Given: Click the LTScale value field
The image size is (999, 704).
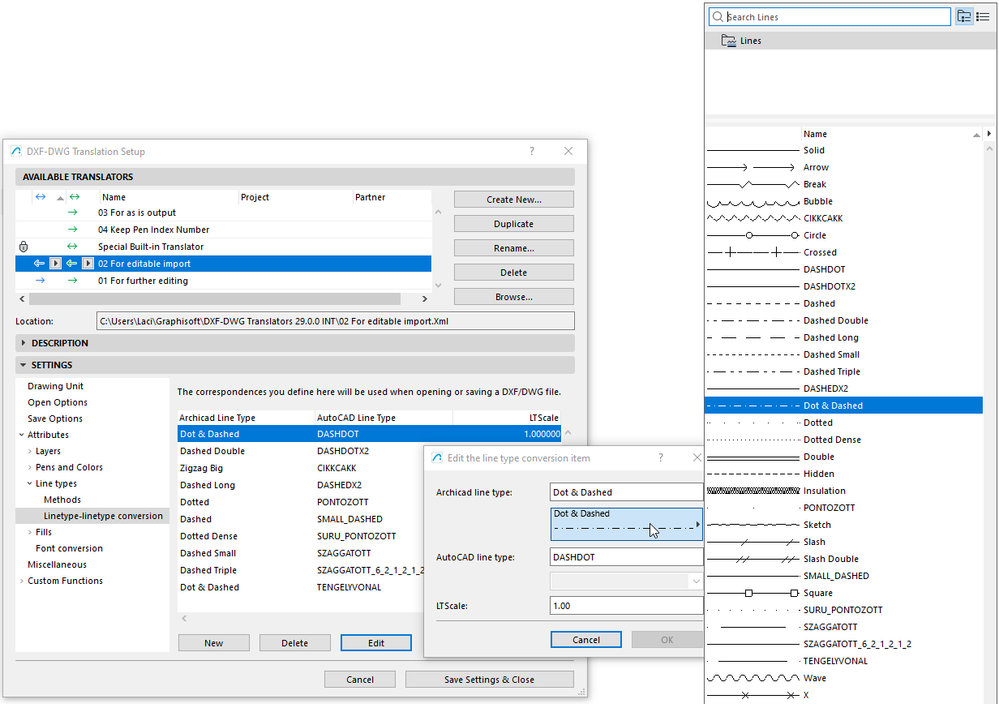Looking at the screenshot, I should [626, 605].
